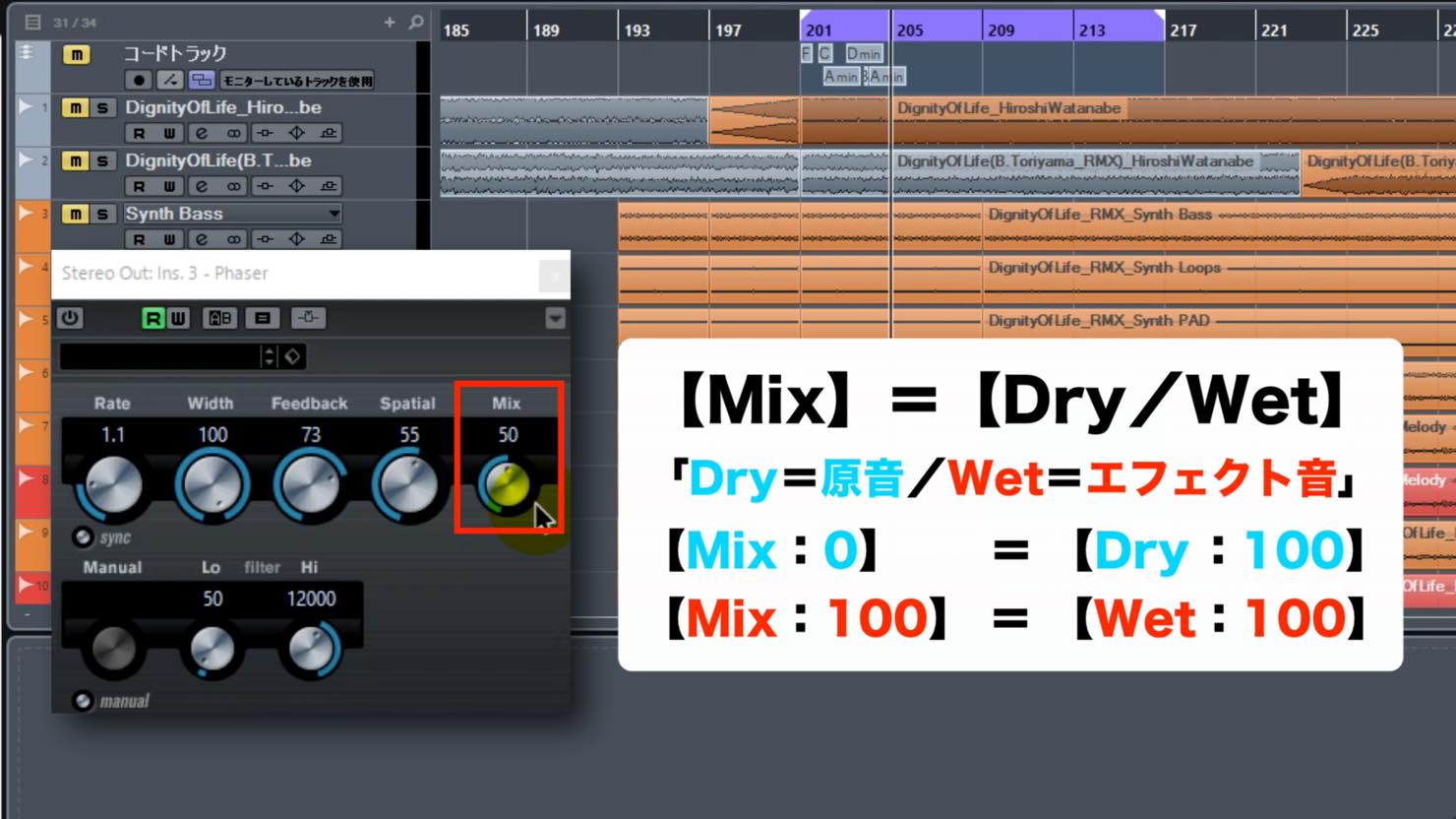
Task: Toggle Read automation on track 1
Action: (x=139, y=133)
